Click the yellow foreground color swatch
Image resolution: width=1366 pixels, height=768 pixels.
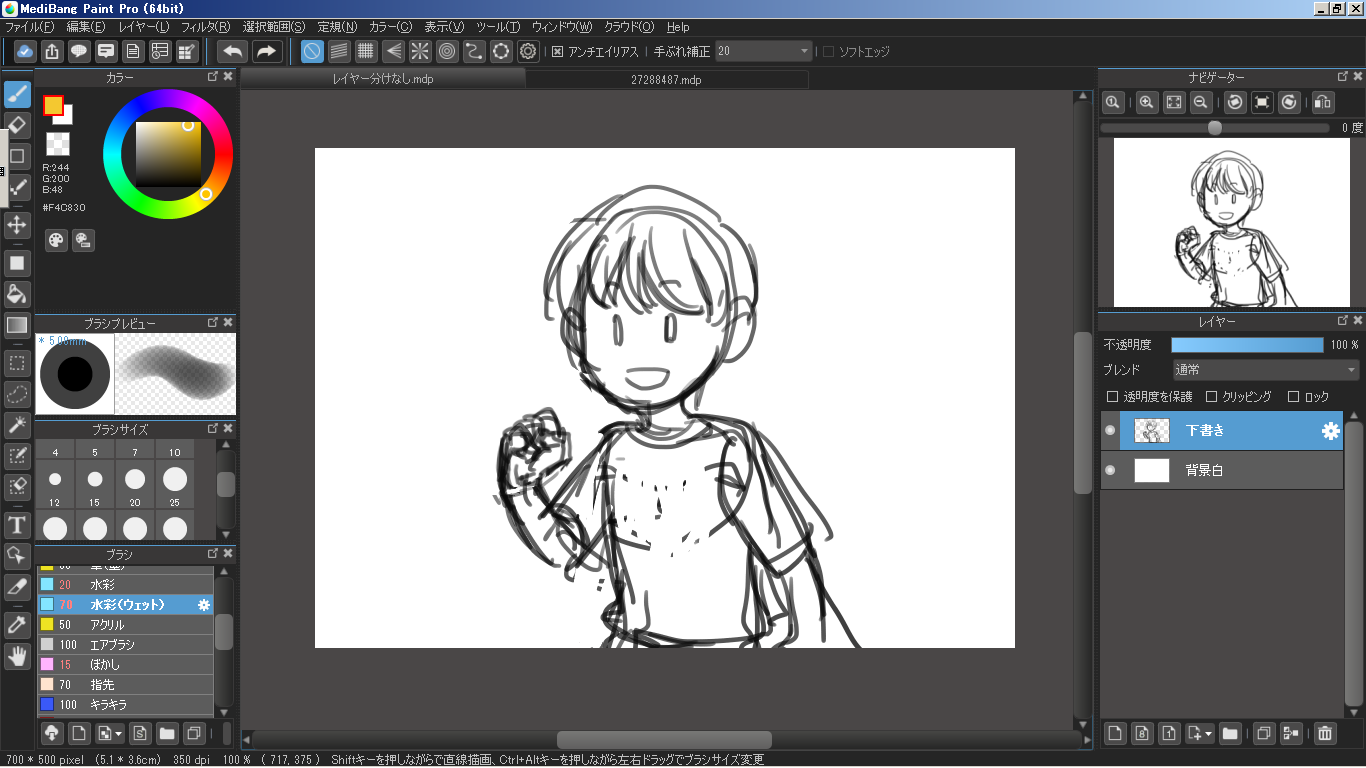pyautogui.click(x=53, y=105)
